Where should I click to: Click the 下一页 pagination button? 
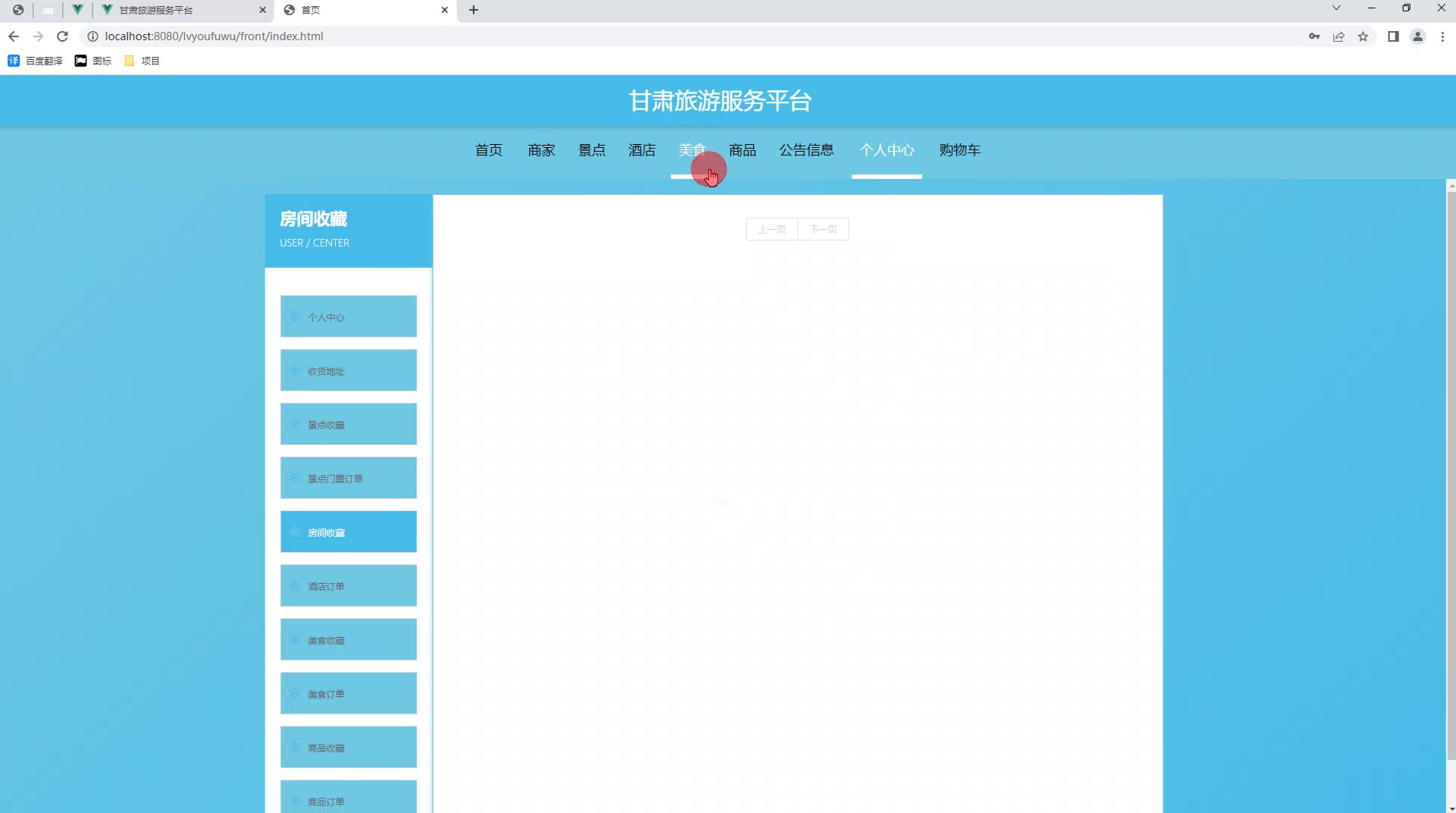pos(823,229)
